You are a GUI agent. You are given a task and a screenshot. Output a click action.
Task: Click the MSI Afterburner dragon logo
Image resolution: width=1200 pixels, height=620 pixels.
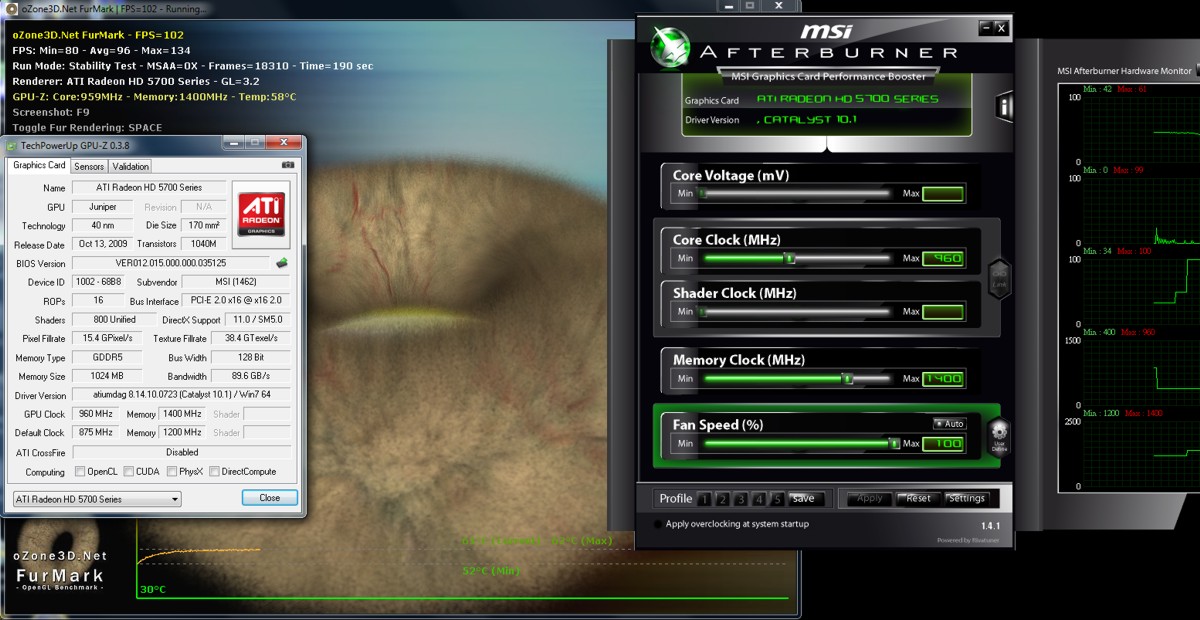click(x=669, y=45)
